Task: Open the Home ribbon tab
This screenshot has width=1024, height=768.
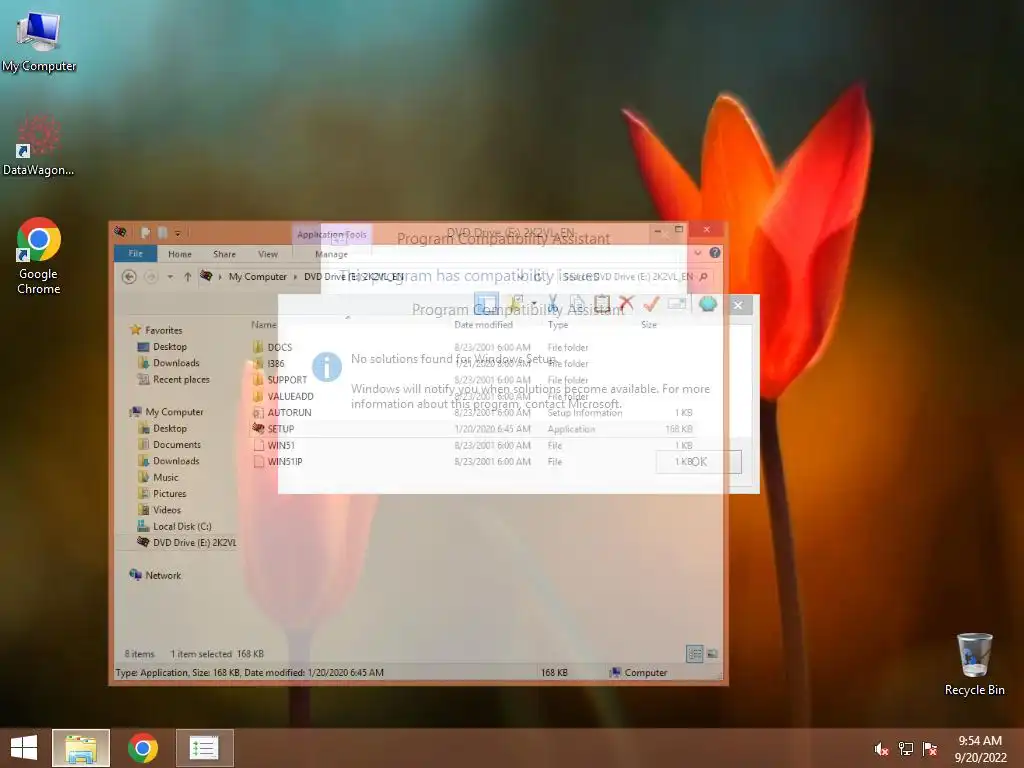Action: coord(180,254)
